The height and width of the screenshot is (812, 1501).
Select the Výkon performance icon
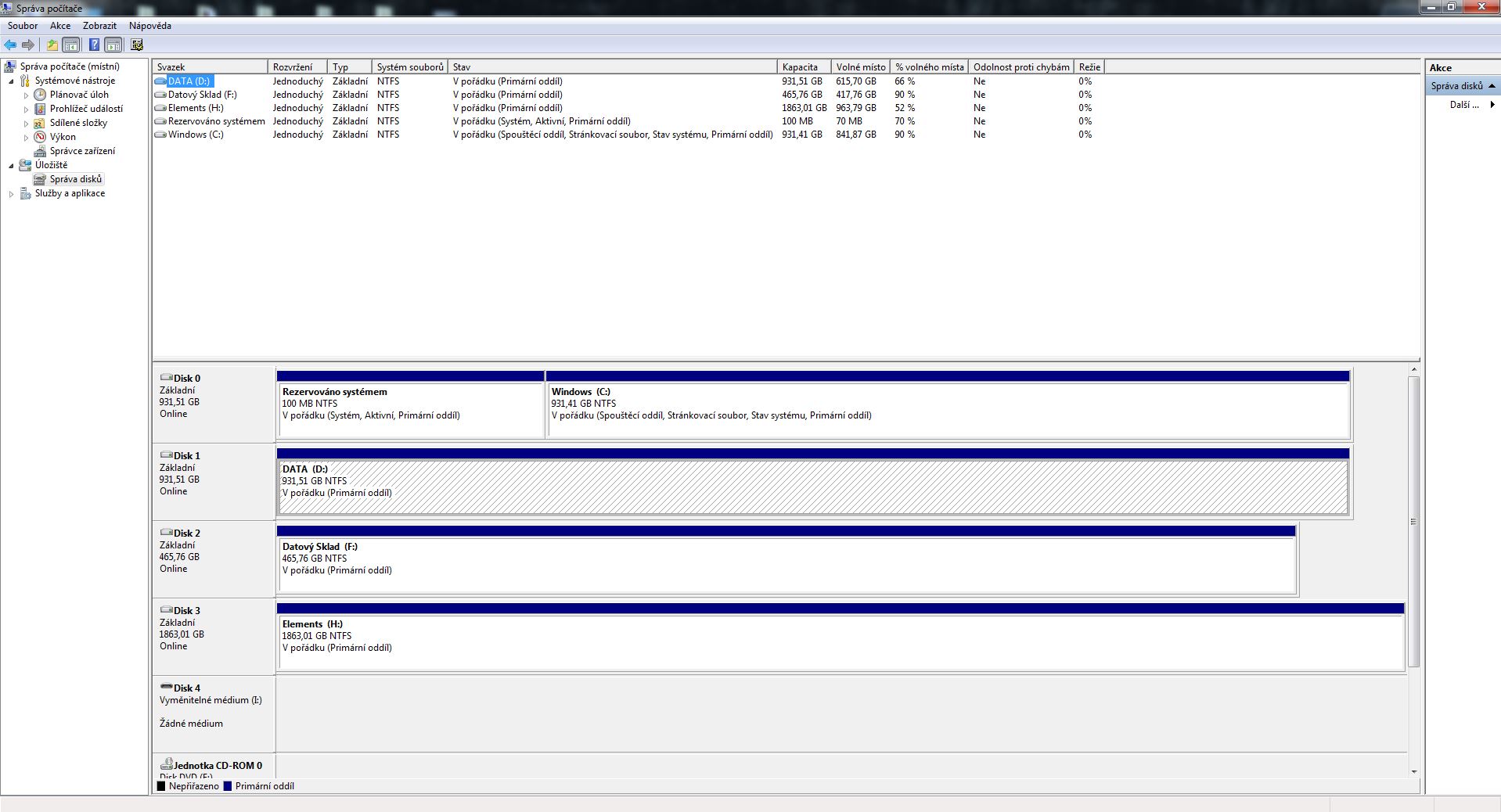point(40,137)
